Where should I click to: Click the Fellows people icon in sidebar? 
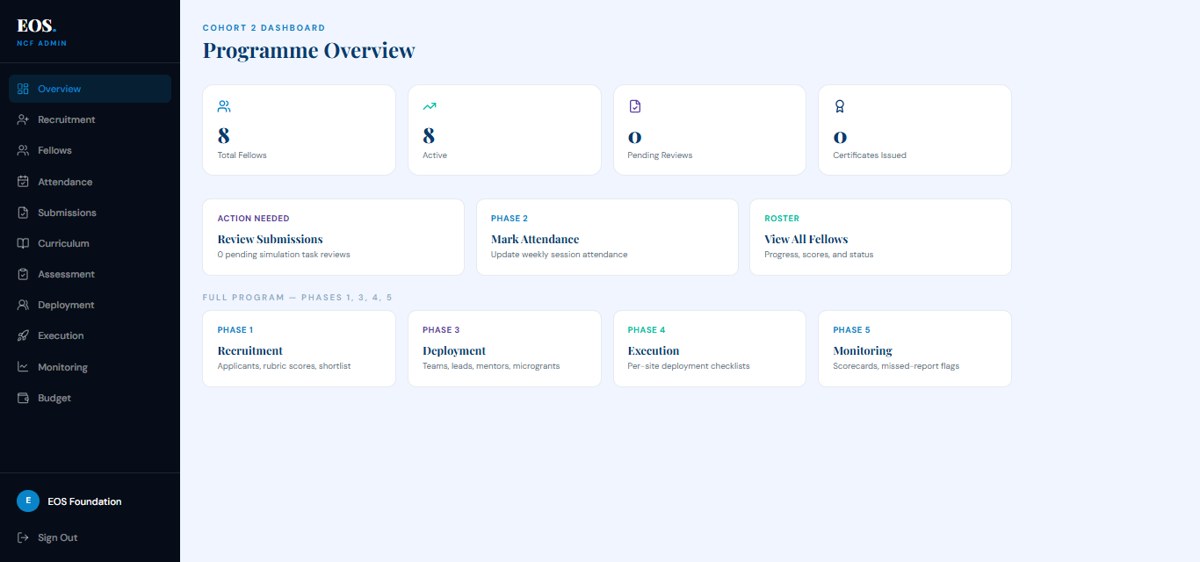(23, 151)
